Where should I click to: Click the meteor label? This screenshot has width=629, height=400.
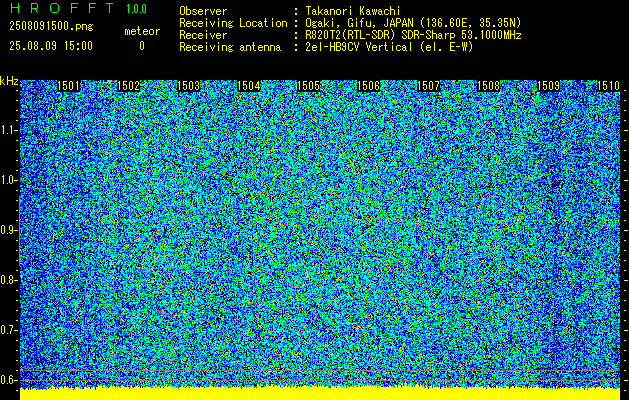[x=142, y=31]
